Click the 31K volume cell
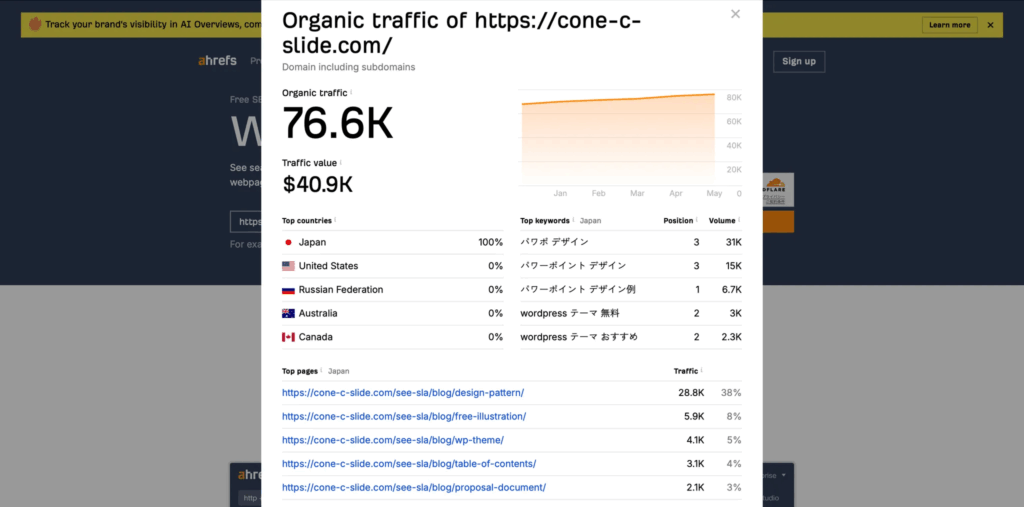This screenshot has width=1024, height=507. click(x=733, y=242)
